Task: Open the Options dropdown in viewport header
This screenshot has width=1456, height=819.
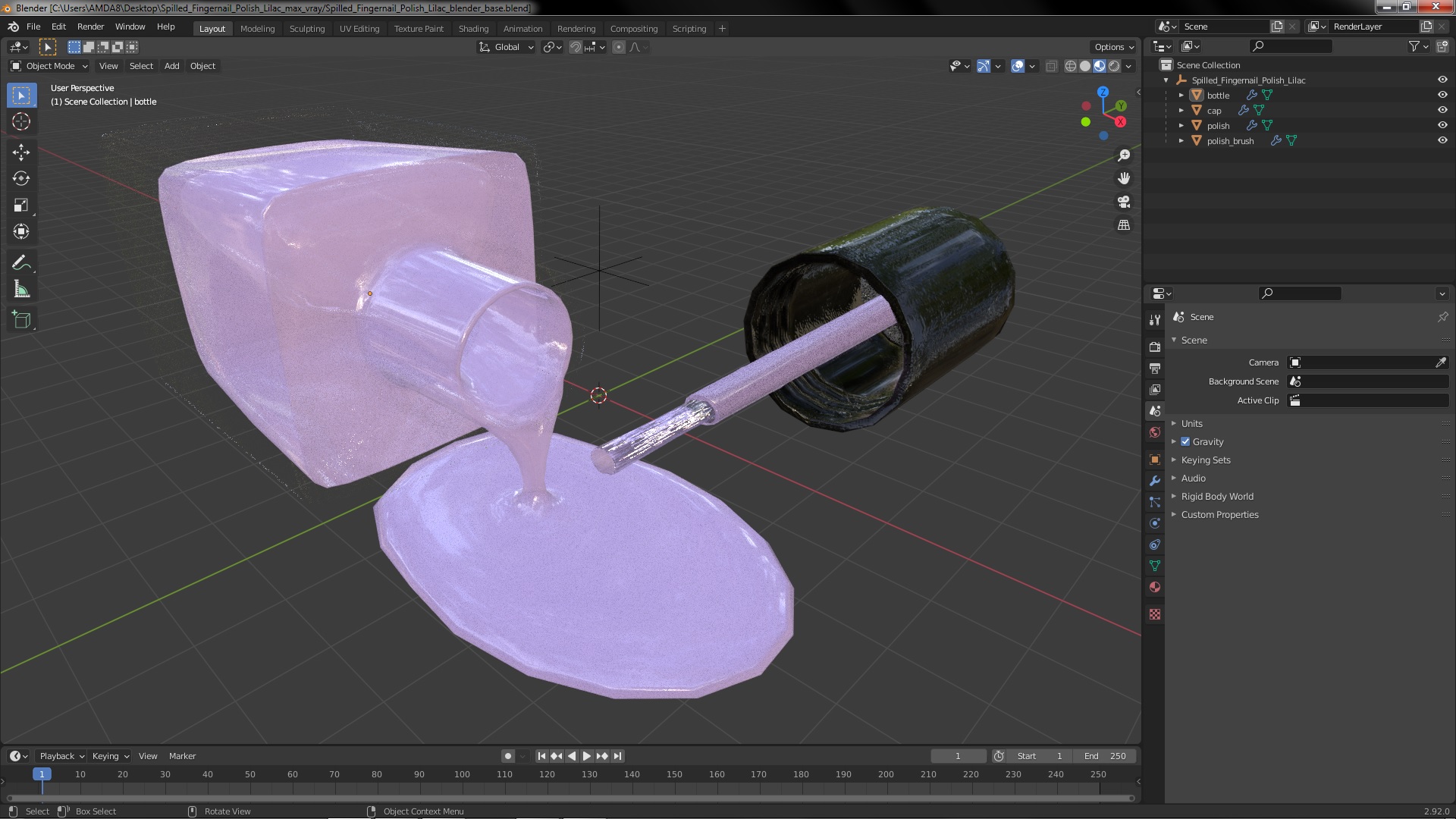Action: click(1113, 47)
